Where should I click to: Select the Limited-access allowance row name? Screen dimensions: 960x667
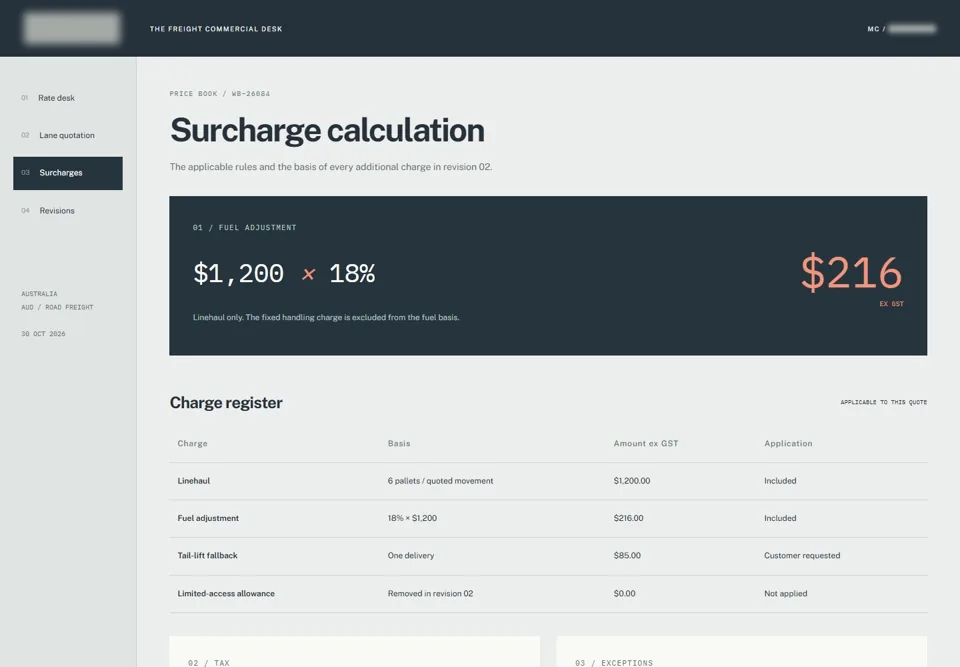coord(226,594)
